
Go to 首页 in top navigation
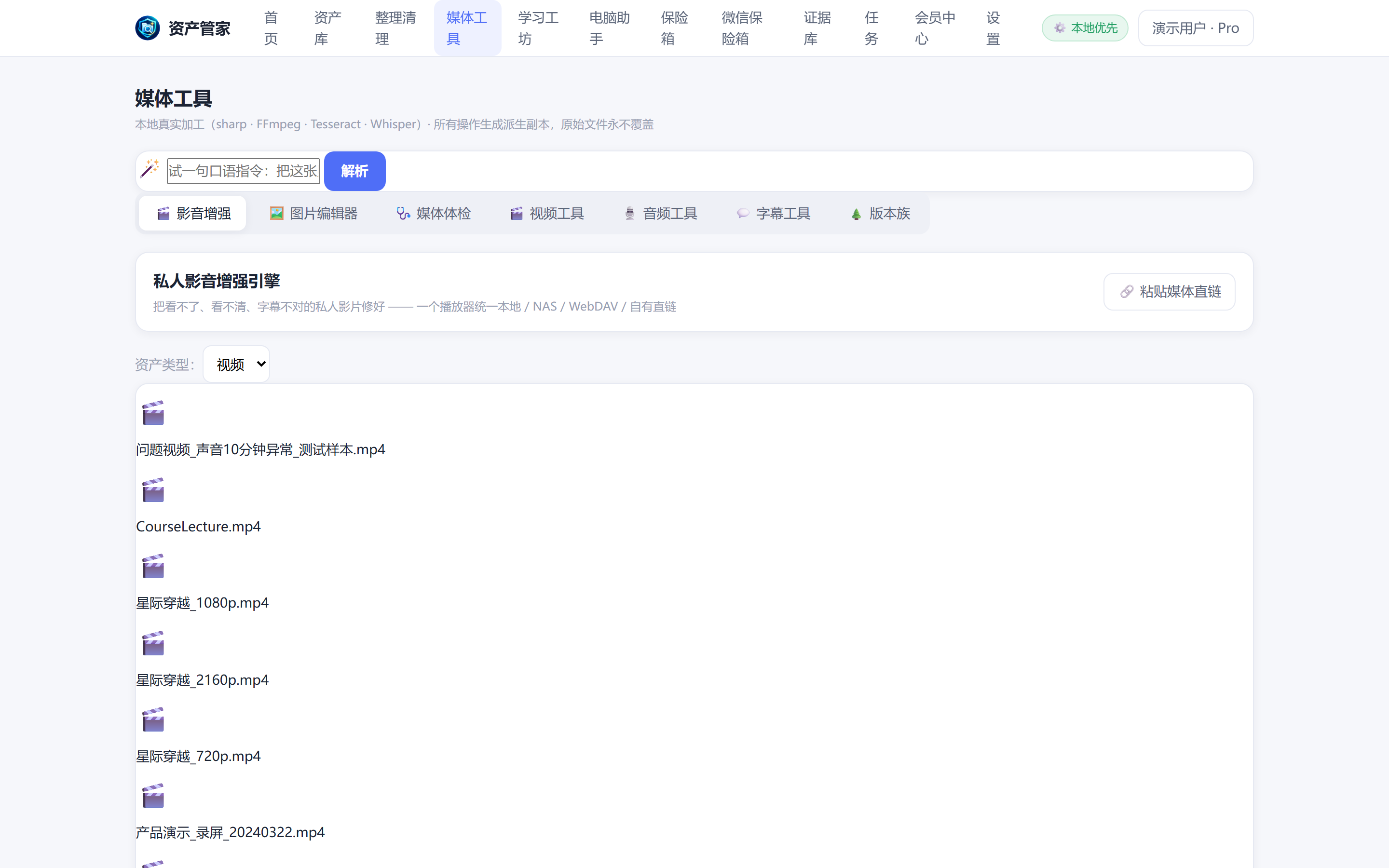[x=272, y=28]
